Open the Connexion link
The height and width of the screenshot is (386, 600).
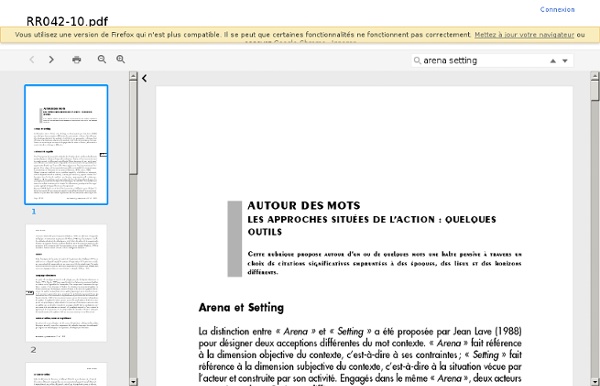[x=557, y=10]
